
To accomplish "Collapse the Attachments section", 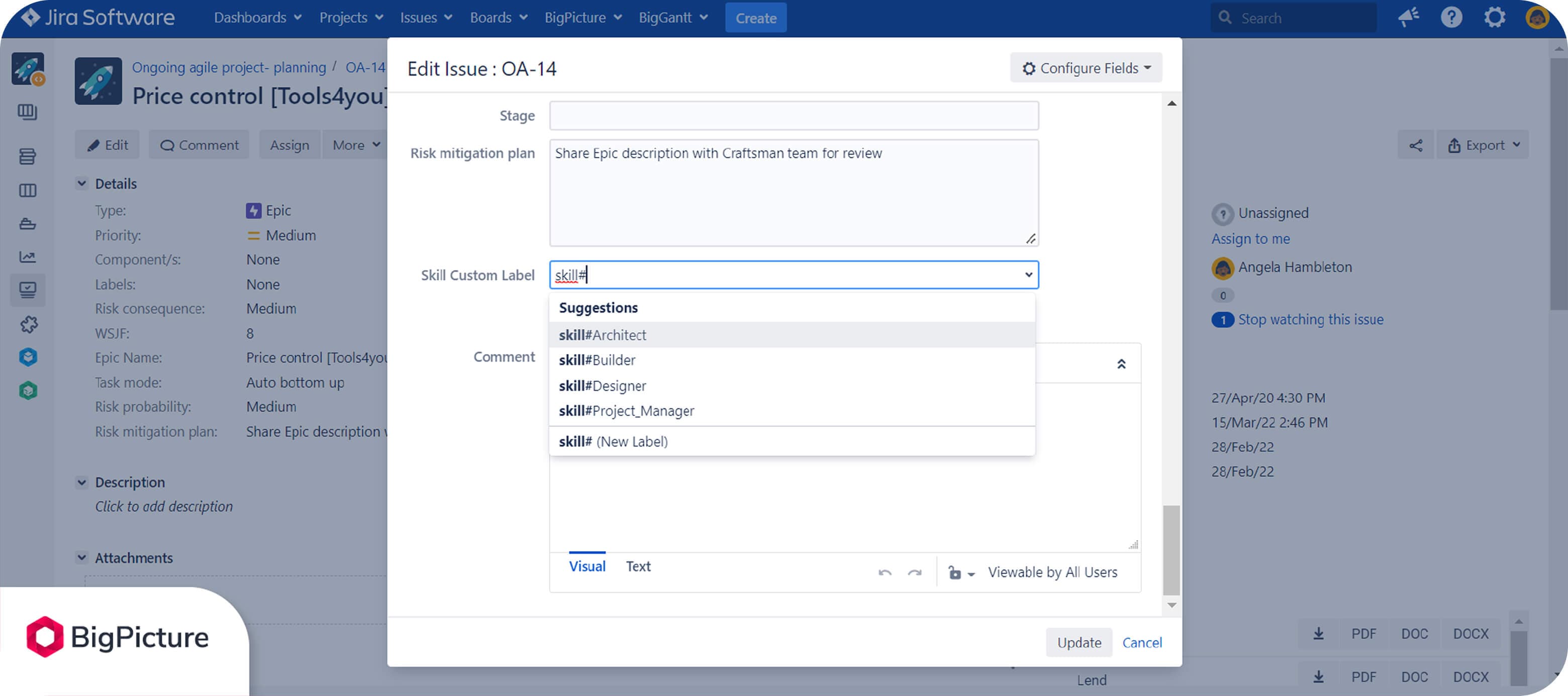I will click(x=81, y=558).
